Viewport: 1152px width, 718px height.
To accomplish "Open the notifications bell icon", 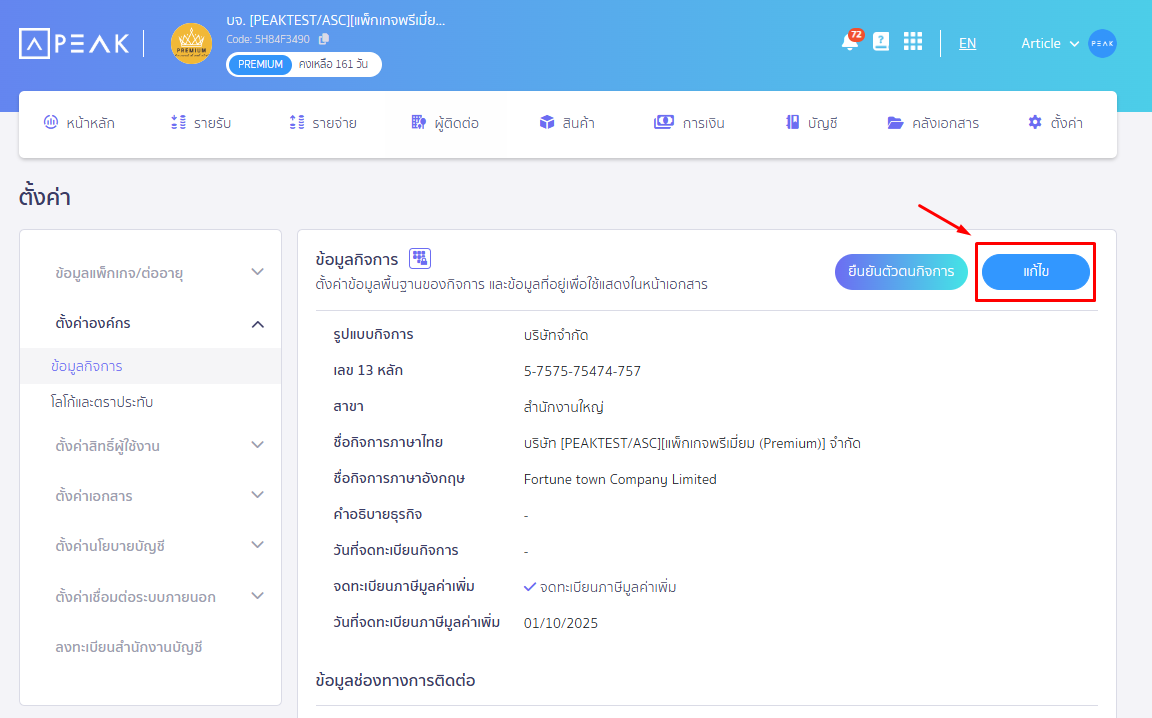I will (849, 43).
